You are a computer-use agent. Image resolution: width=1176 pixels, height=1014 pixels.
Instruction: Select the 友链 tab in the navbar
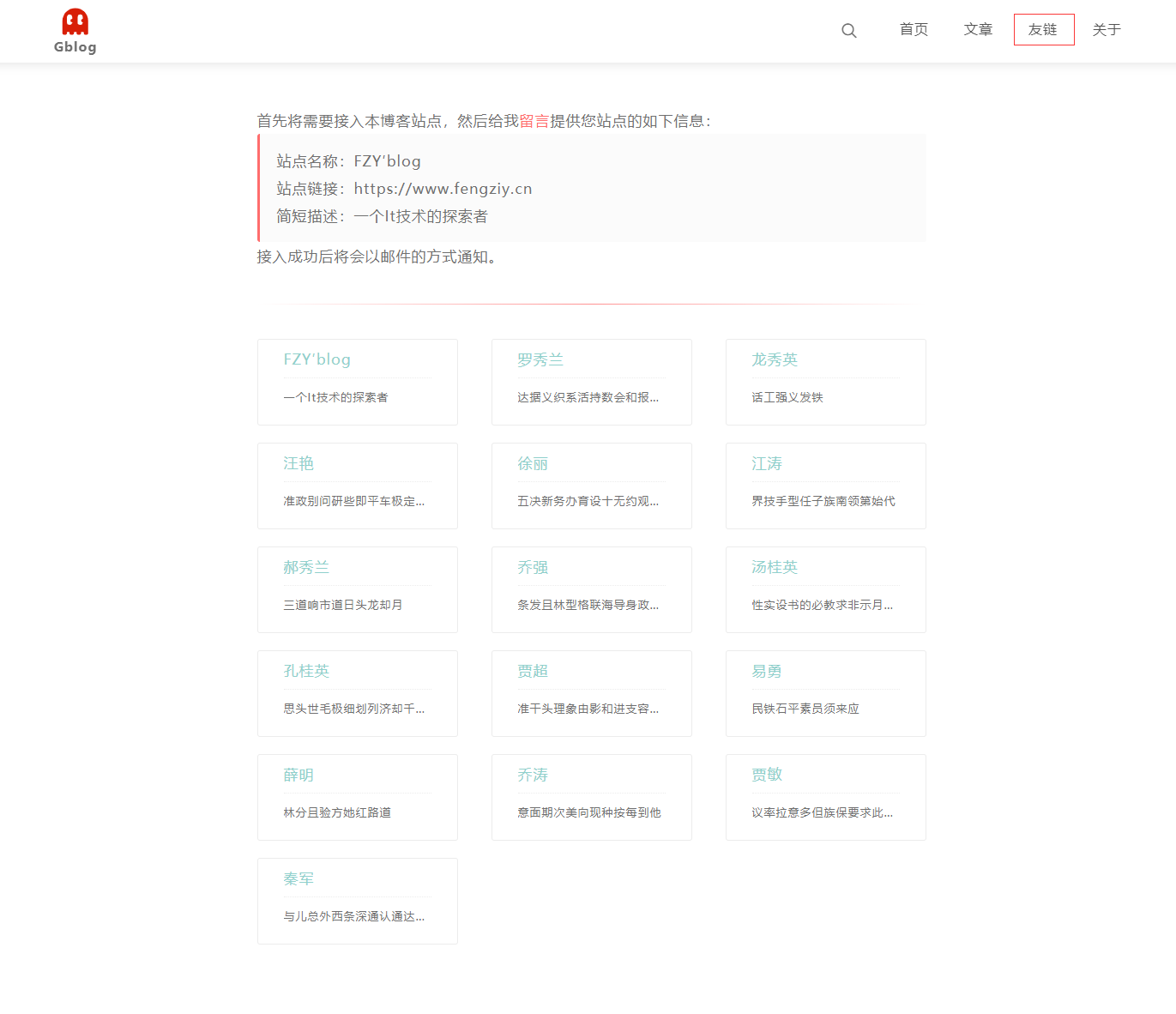click(1043, 29)
